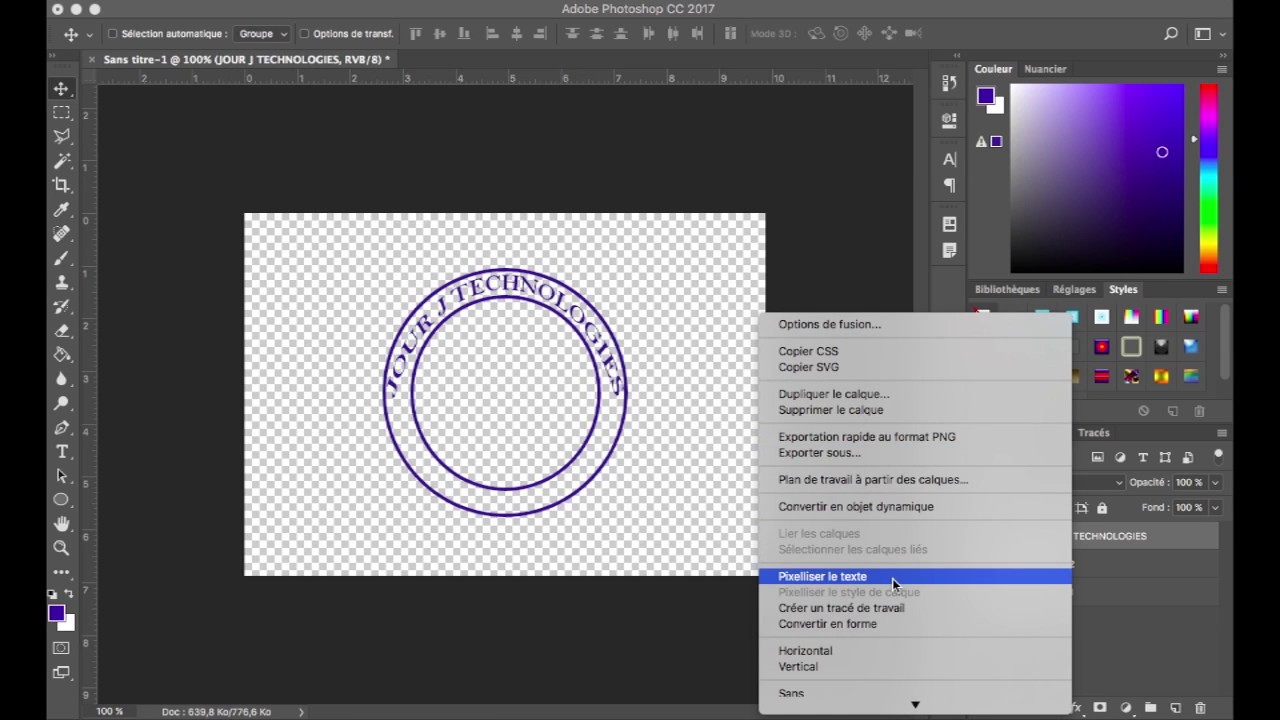Enable Options de transf. checkbox
The image size is (1280, 720).
coord(304,34)
